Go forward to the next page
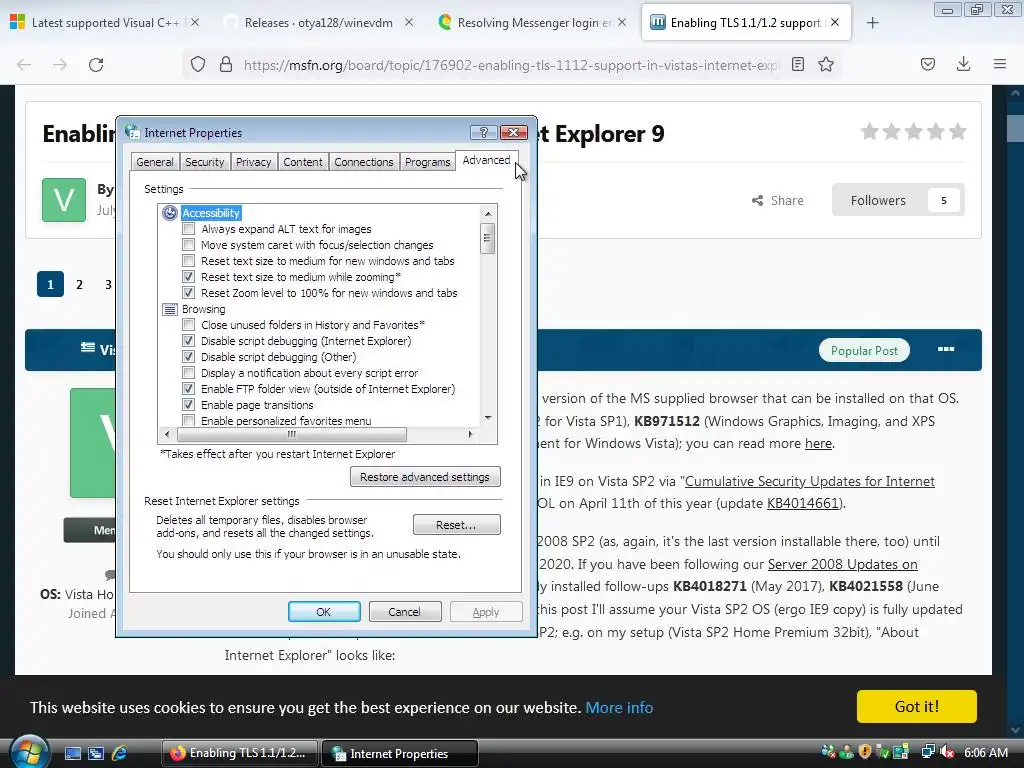Screen dimensions: 1024x768 tap(60, 65)
